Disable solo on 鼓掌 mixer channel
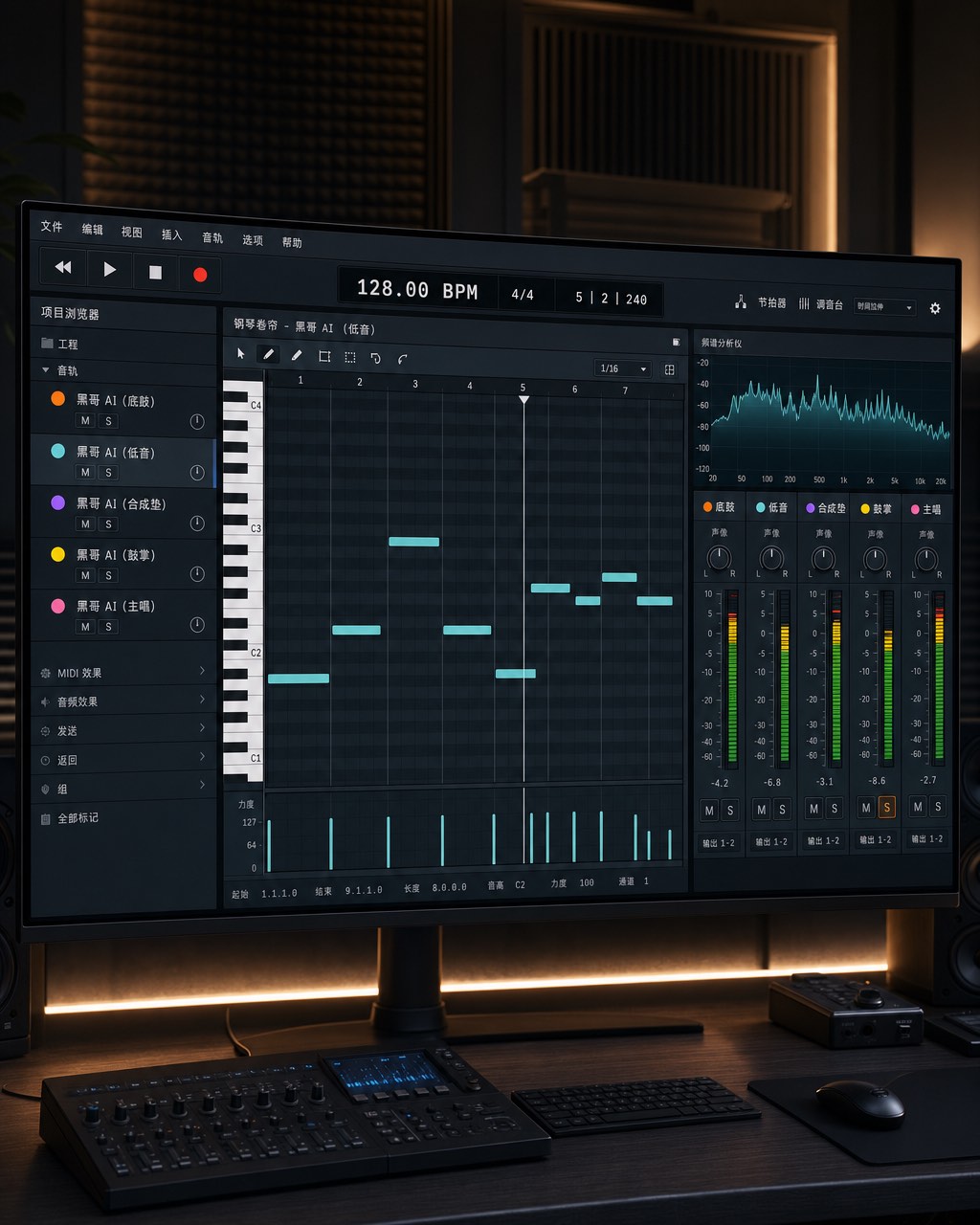Viewport: 980px width, 1225px height. coord(886,808)
